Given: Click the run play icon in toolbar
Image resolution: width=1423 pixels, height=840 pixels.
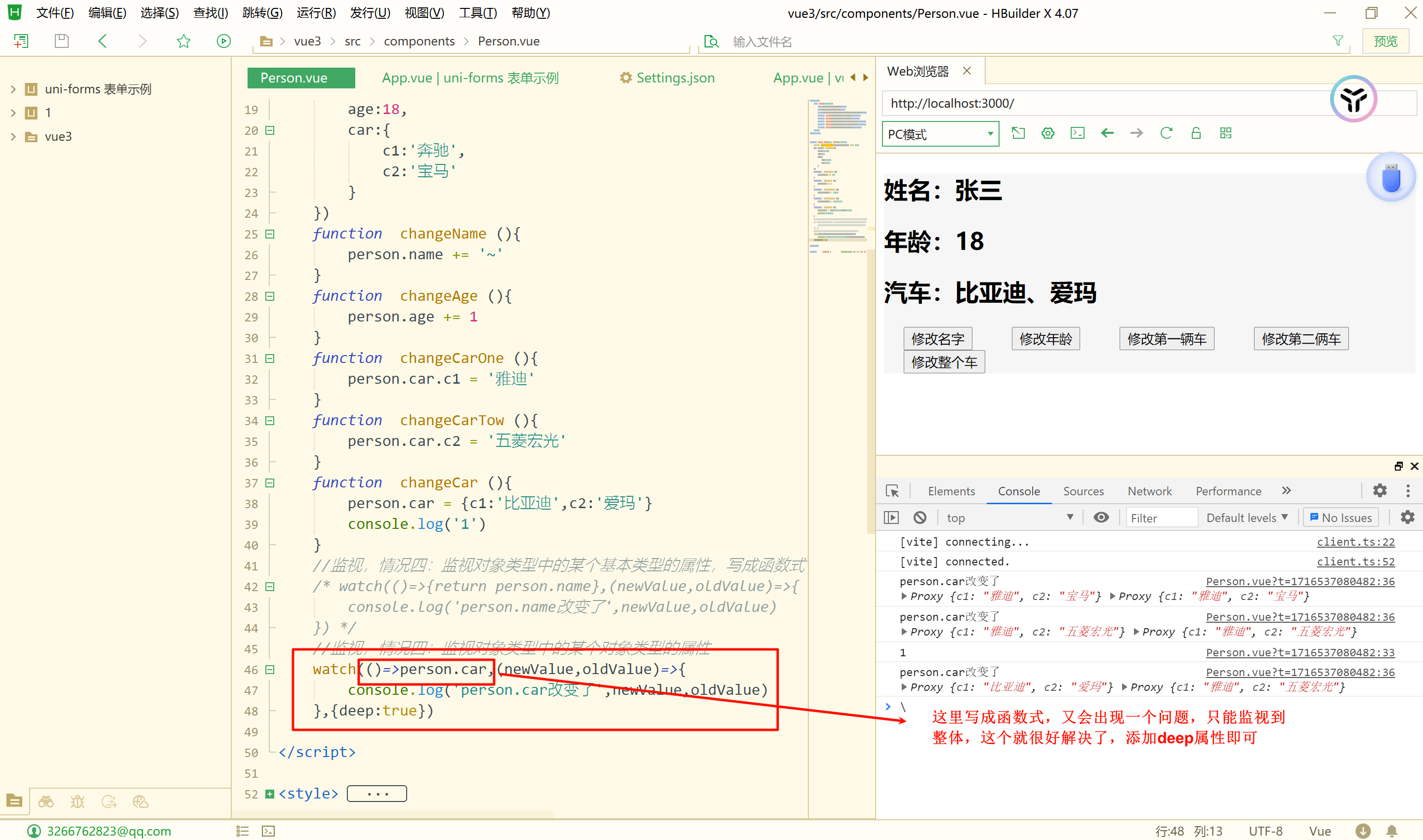Looking at the screenshot, I should (x=224, y=41).
